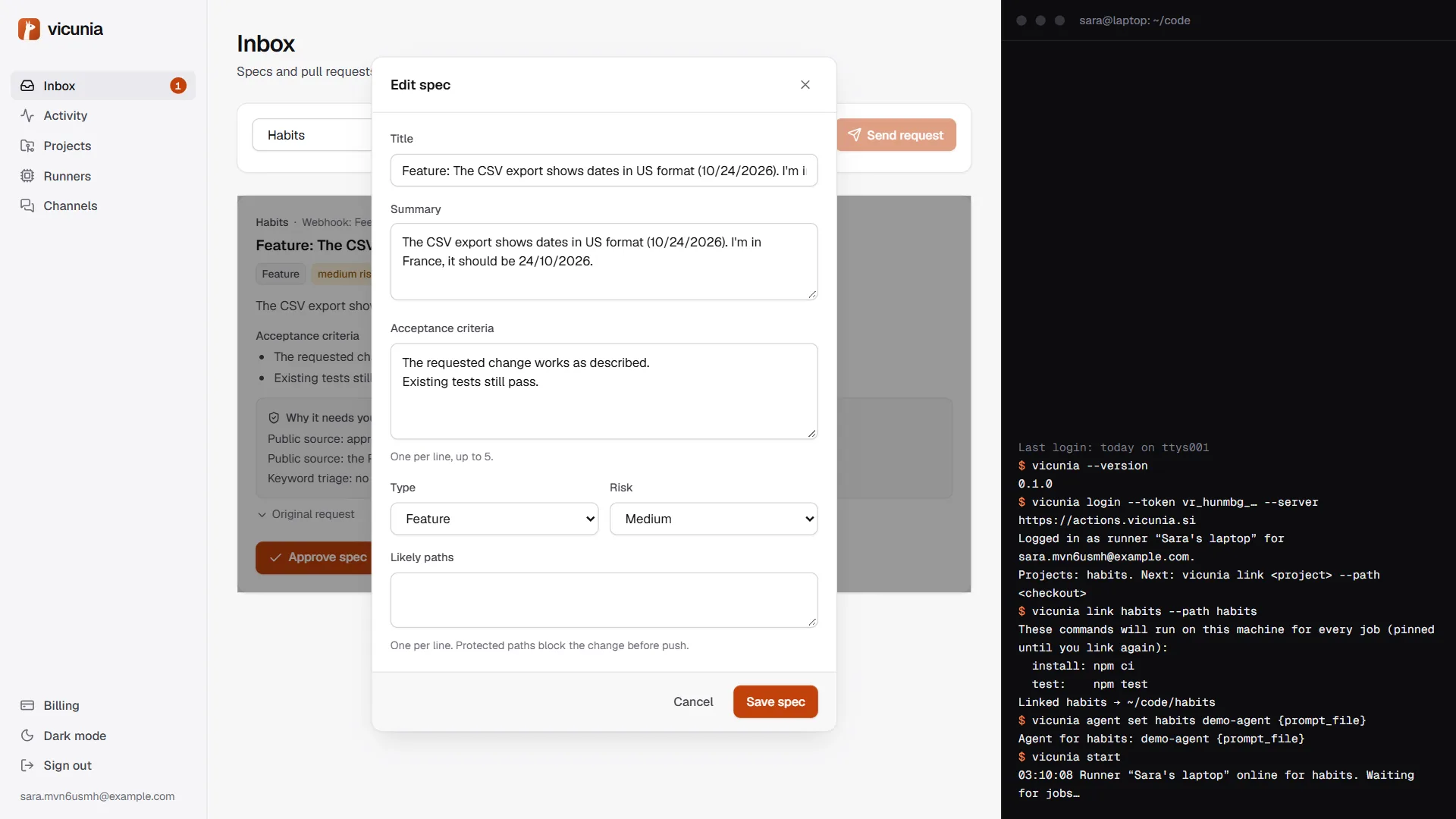Screen dimensions: 1456x819
Task: Click the Activity pulse icon
Action: pyautogui.click(x=27, y=115)
